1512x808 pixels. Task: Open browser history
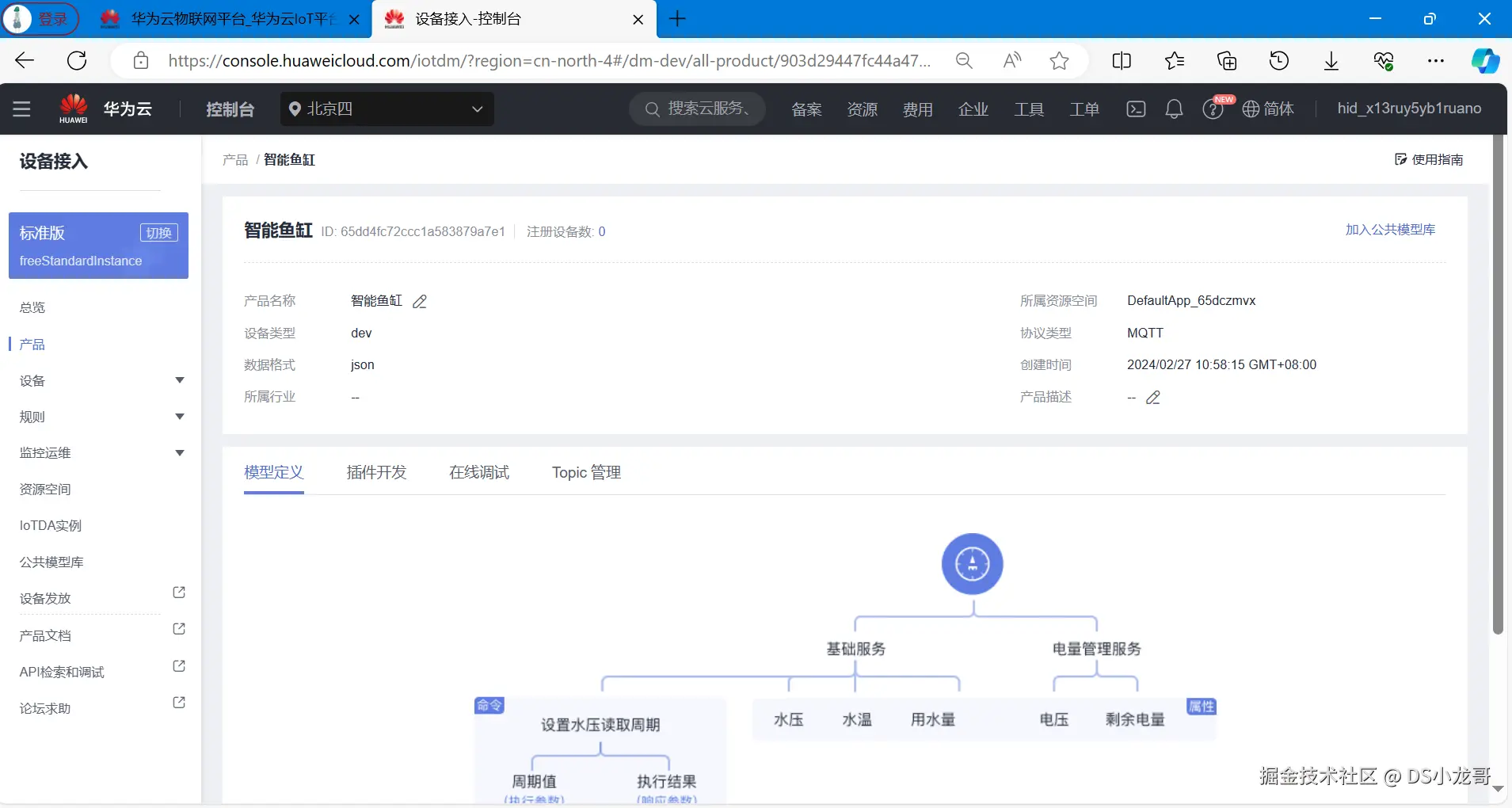click(x=1279, y=61)
